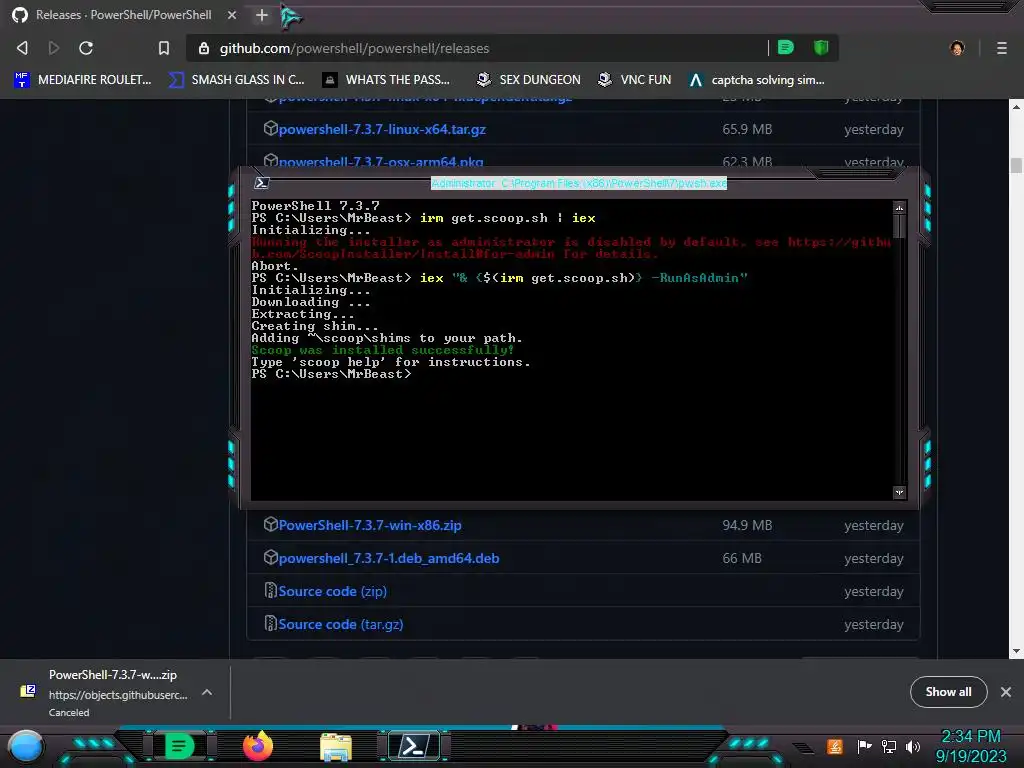Click the browser page scrollbar thumb

coord(1016,165)
